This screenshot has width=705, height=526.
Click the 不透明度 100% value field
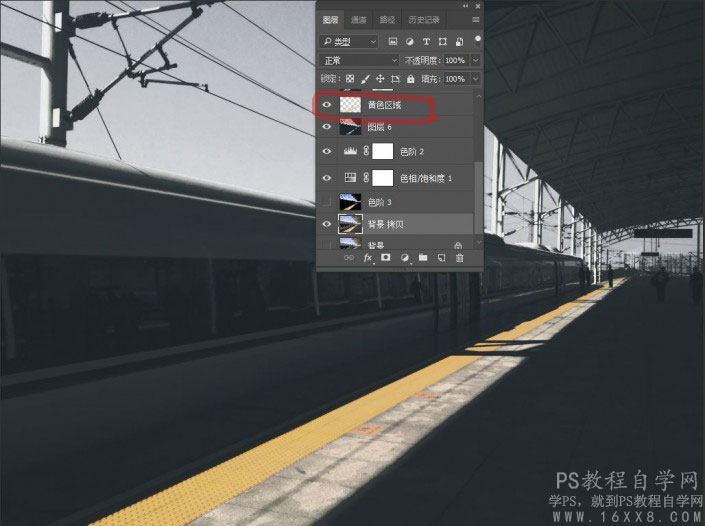[x=455, y=60]
